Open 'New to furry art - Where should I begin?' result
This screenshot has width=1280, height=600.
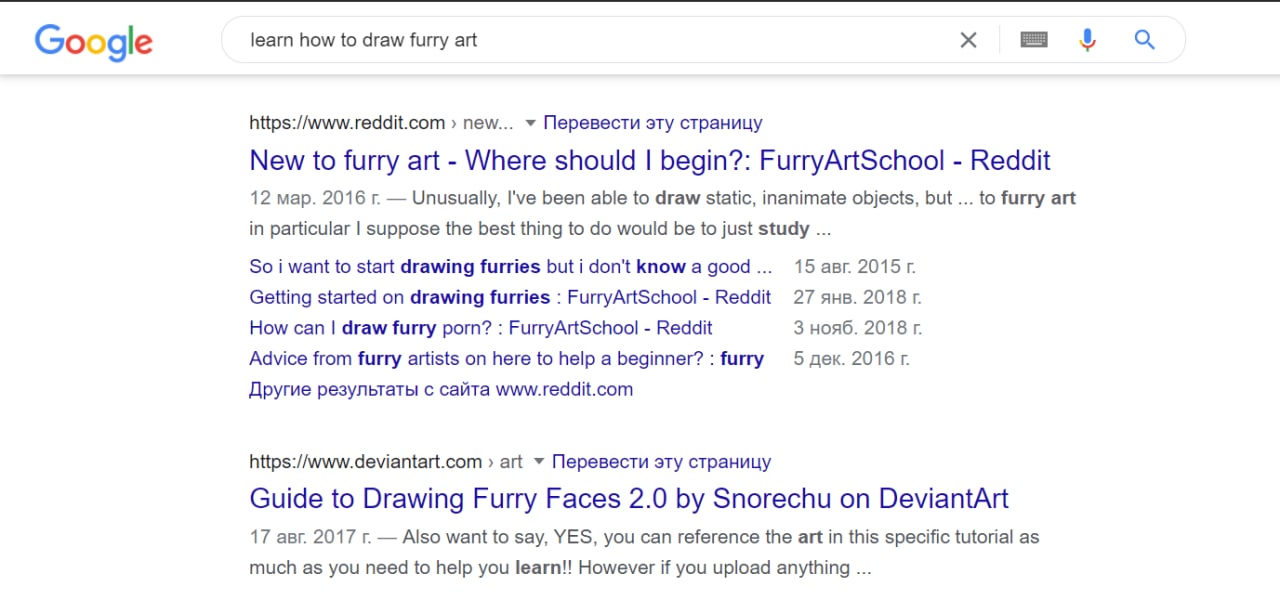tap(650, 160)
